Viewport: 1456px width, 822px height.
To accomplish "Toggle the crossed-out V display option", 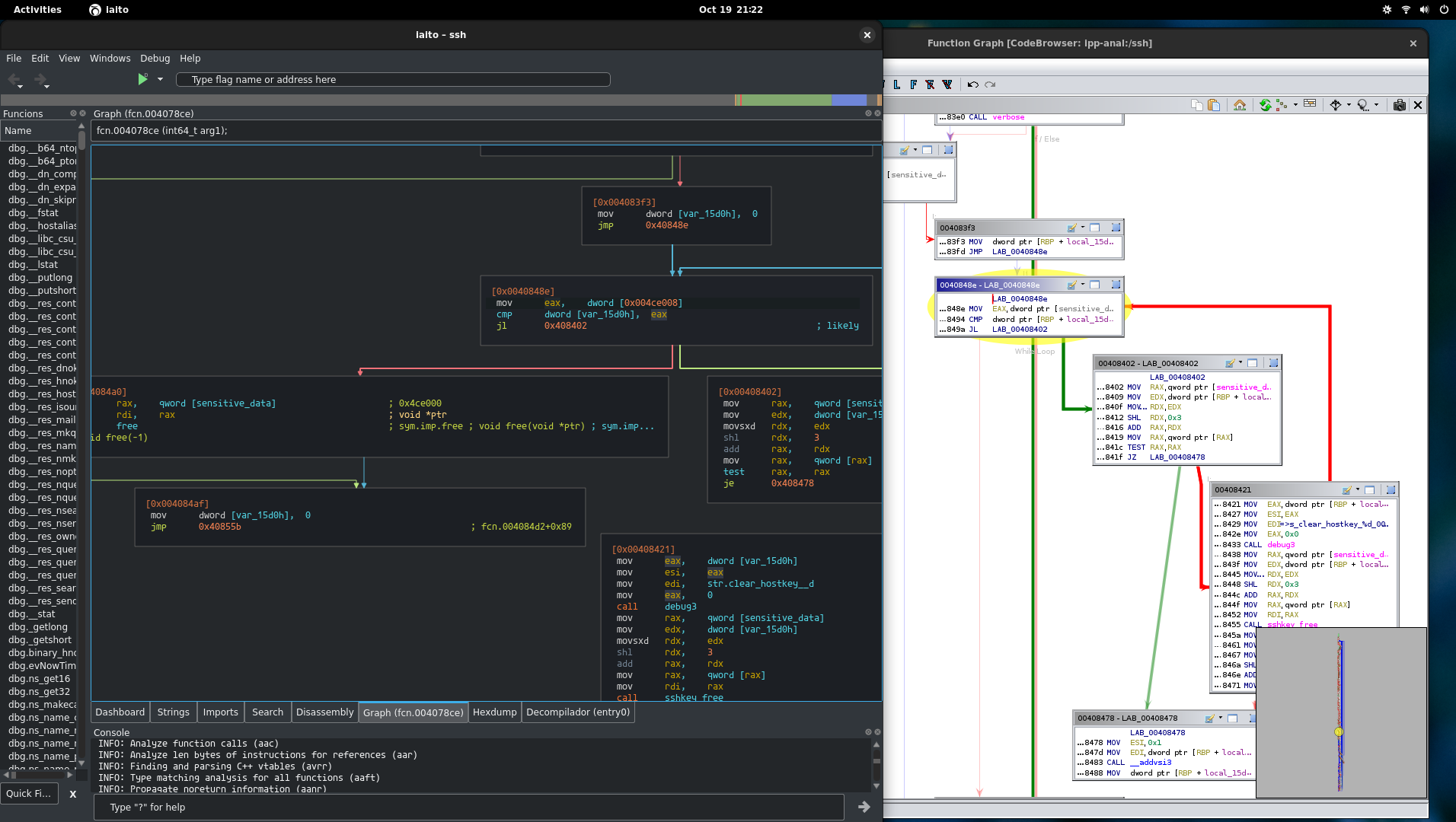I will click(947, 85).
